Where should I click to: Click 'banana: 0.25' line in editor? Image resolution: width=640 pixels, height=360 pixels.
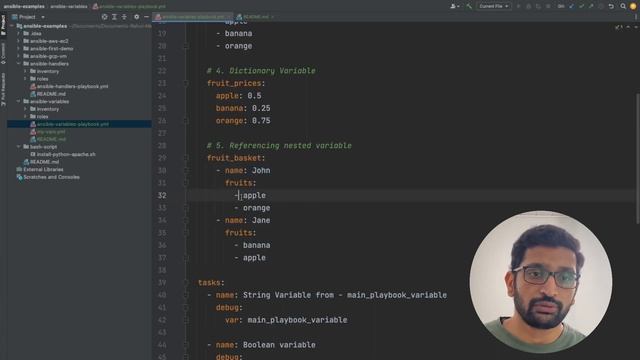click(x=243, y=108)
